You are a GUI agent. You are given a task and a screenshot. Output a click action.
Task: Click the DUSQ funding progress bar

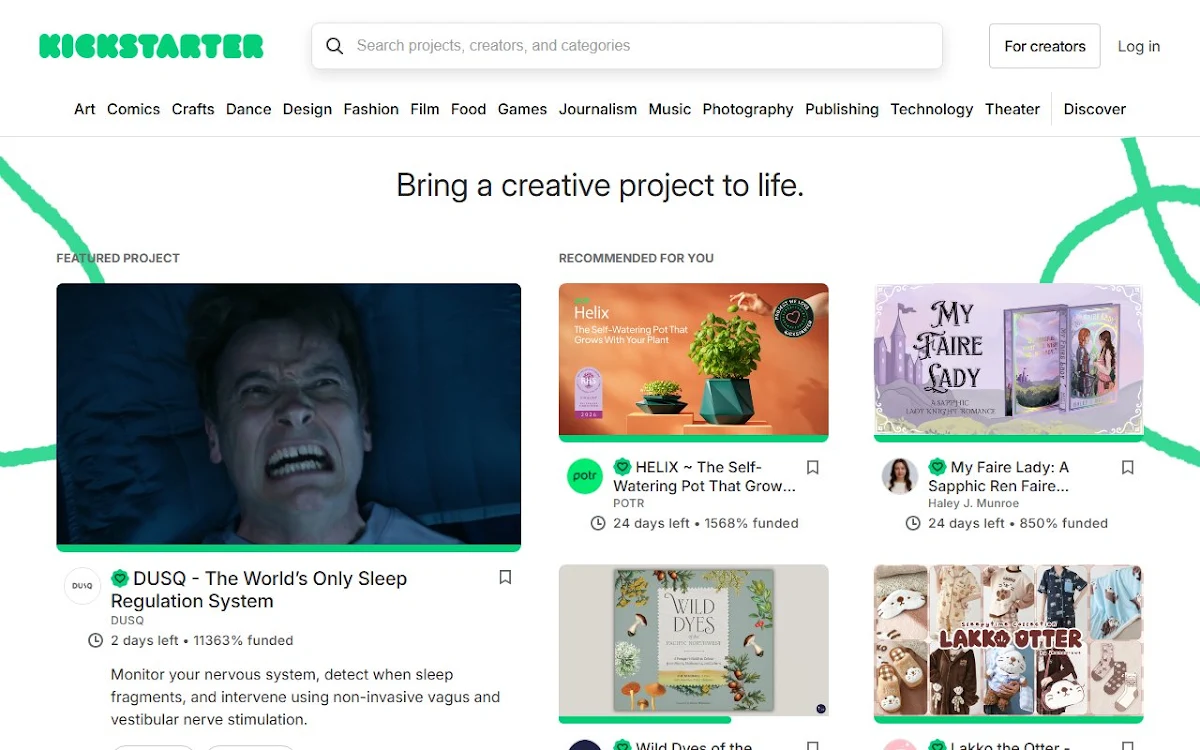click(289, 548)
